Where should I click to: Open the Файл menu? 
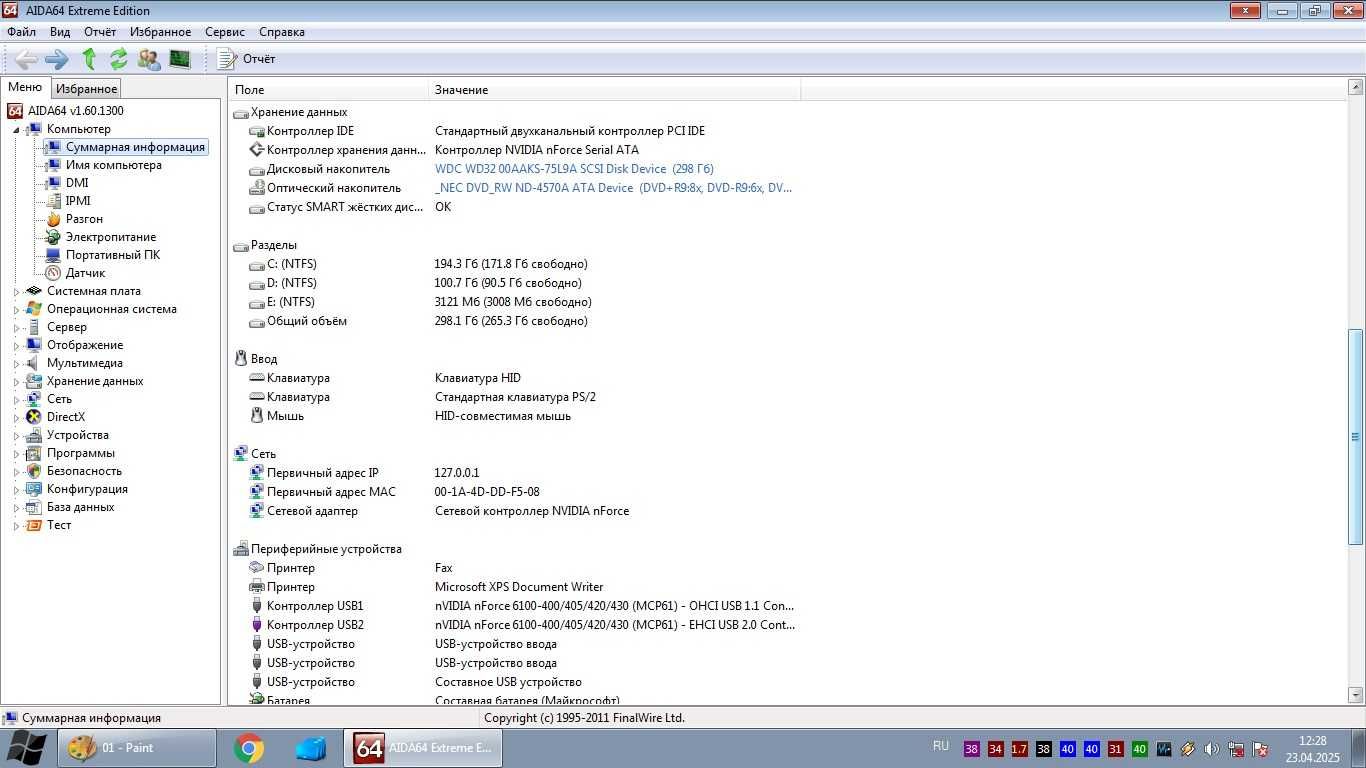point(21,32)
